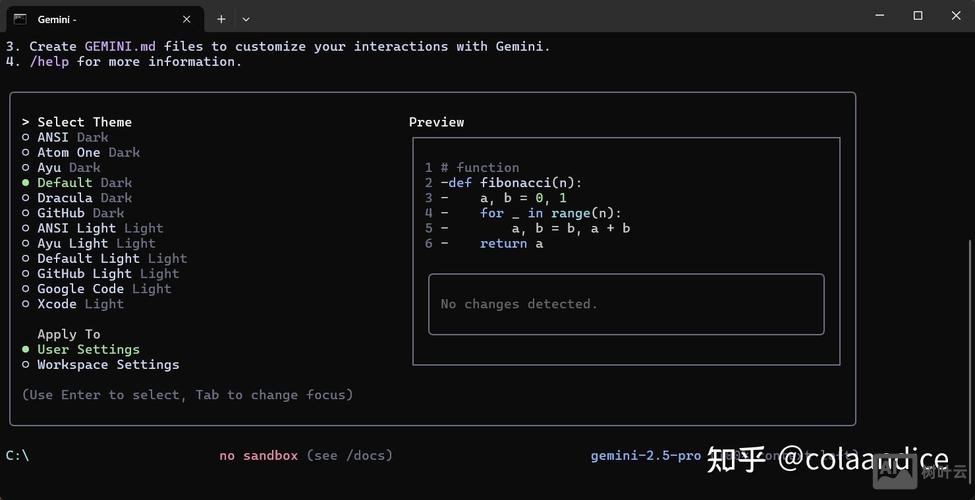Apply theme to User Settings
This screenshot has width=975, height=500.
88,349
